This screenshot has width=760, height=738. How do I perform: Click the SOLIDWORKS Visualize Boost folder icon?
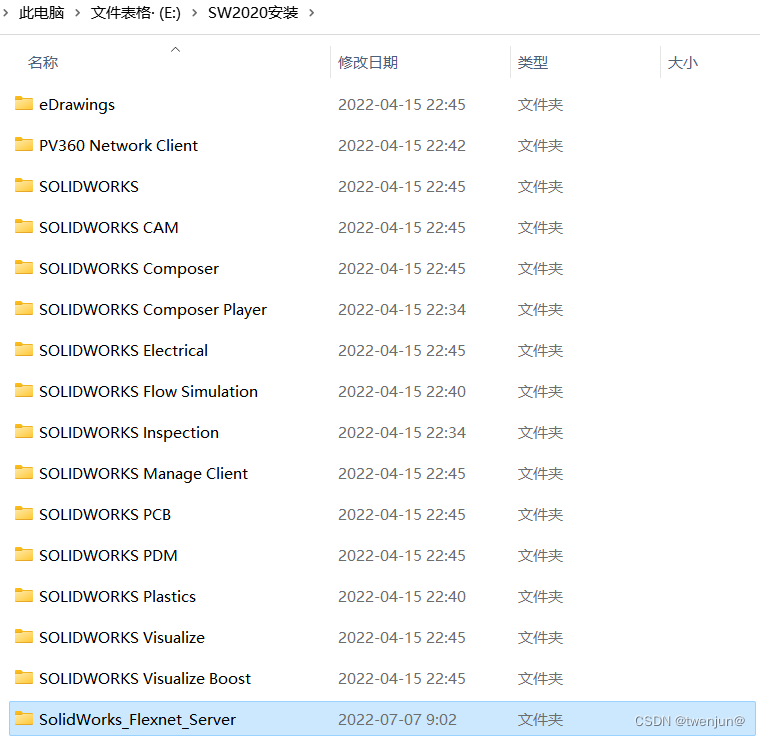(24, 677)
